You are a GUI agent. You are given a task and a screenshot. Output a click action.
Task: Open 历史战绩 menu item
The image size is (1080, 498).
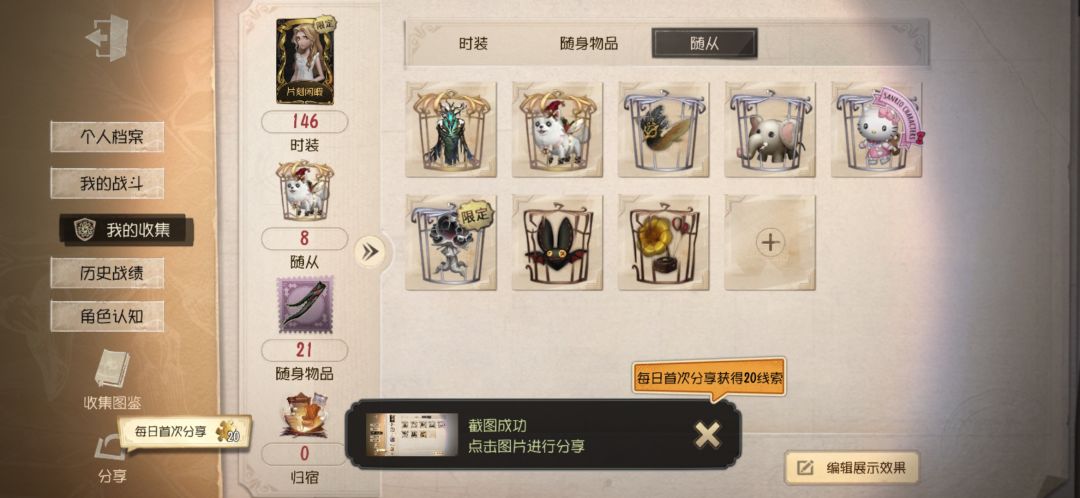(x=107, y=273)
